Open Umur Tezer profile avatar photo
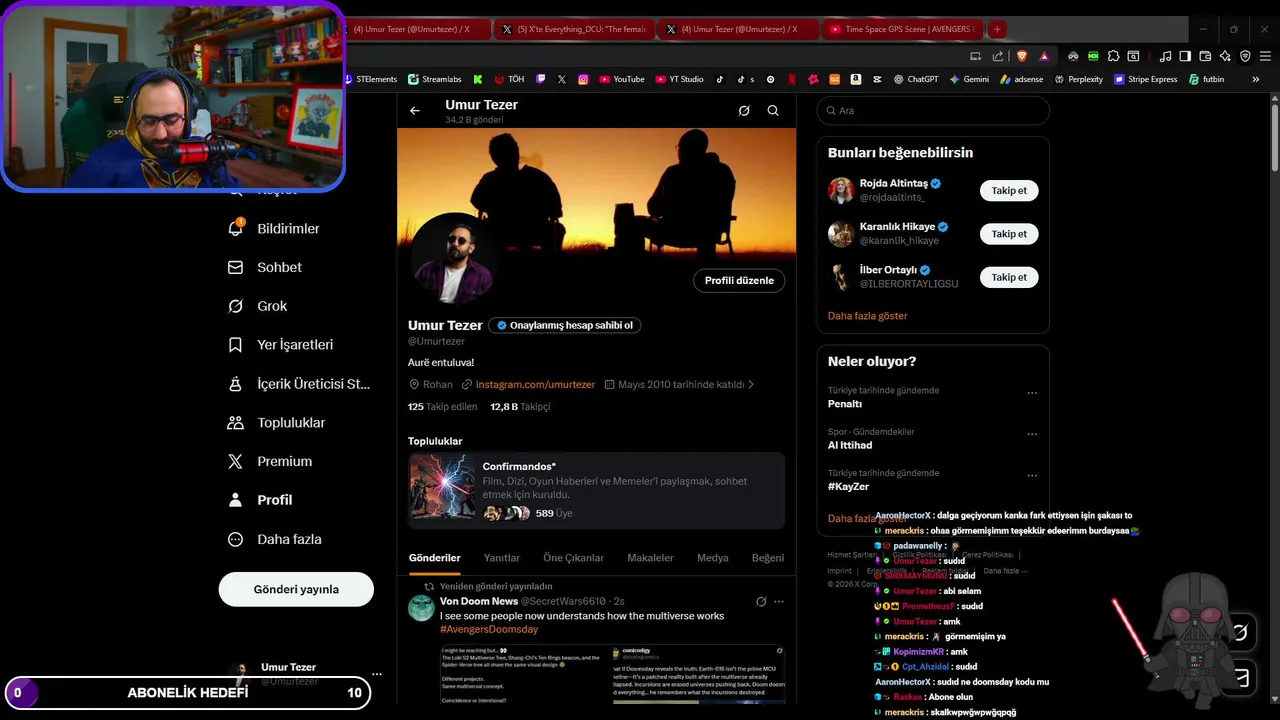Screen dimensions: 1280x720 pos(454,258)
